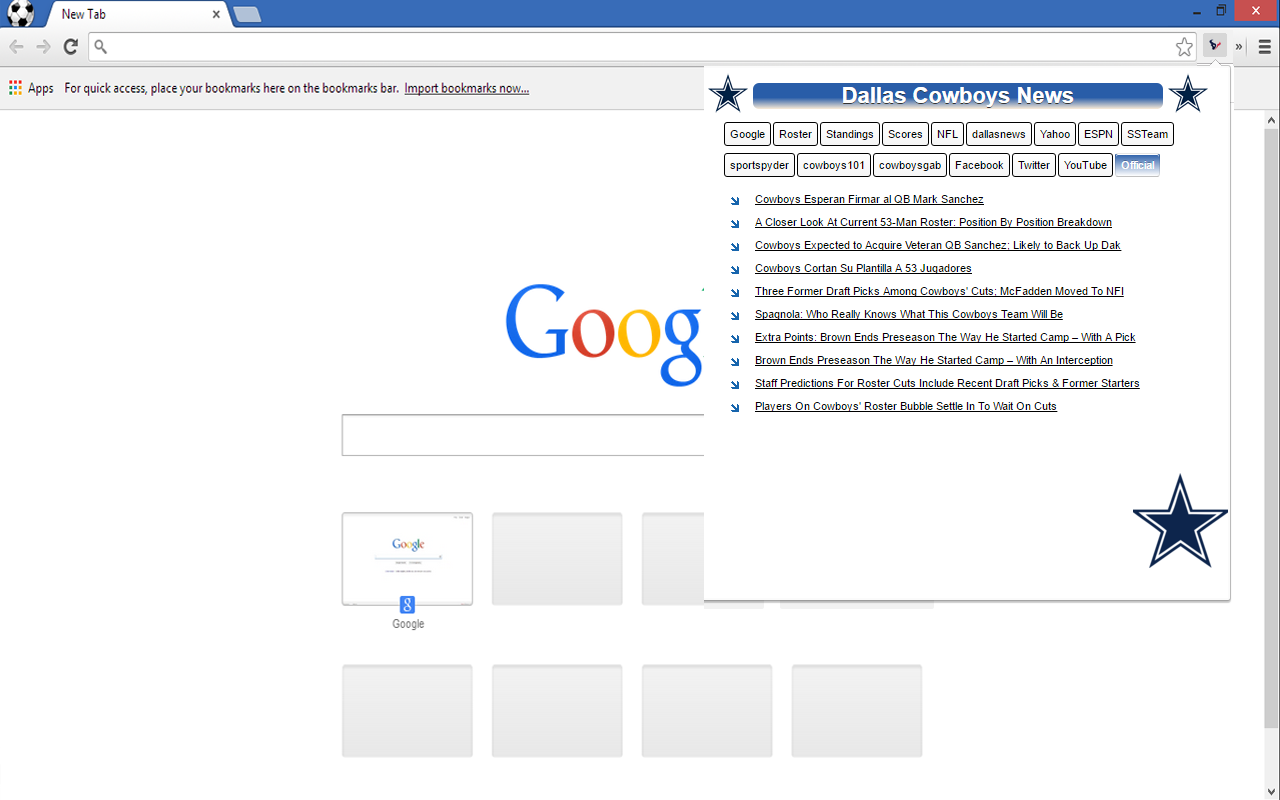Open the SSTeam button
The image size is (1280, 800).
(1147, 134)
